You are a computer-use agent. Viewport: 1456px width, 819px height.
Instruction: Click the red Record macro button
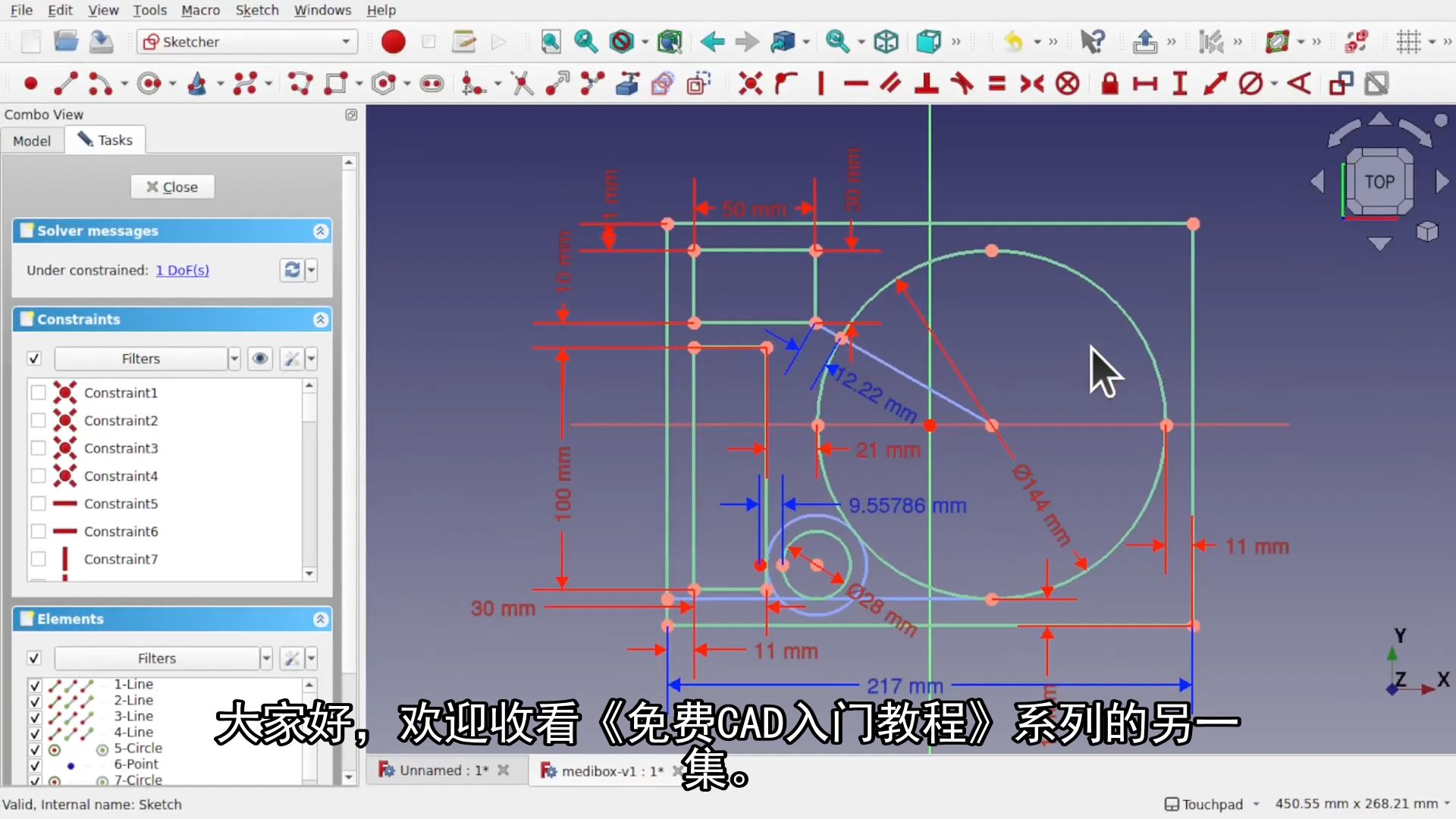coord(393,42)
